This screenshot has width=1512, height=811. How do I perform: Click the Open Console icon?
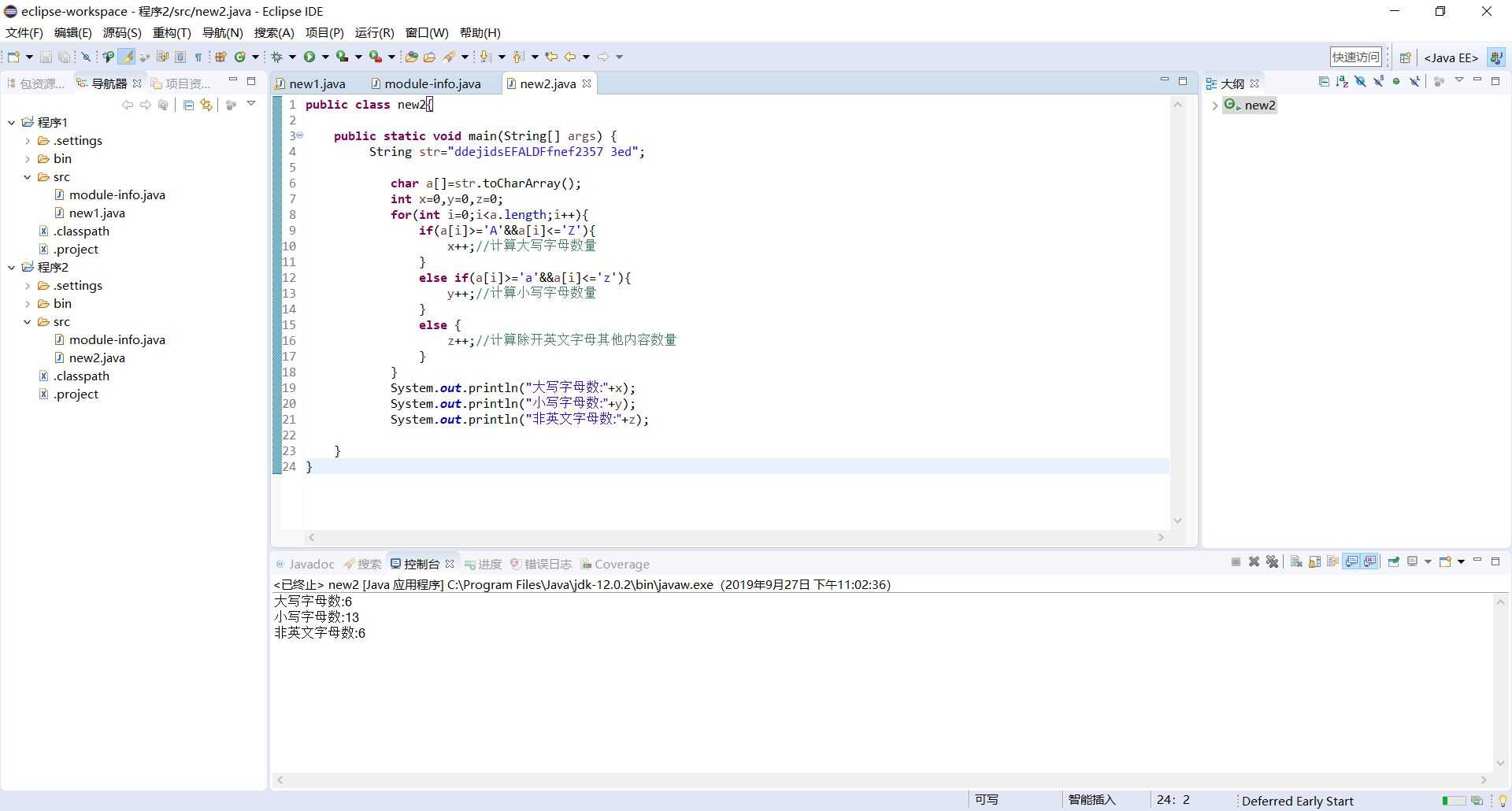tap(1445, 561)
